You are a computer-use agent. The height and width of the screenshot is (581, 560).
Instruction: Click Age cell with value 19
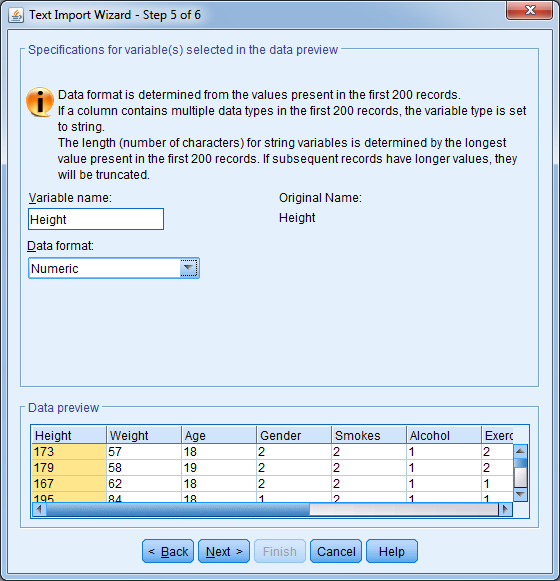(219, 468)
